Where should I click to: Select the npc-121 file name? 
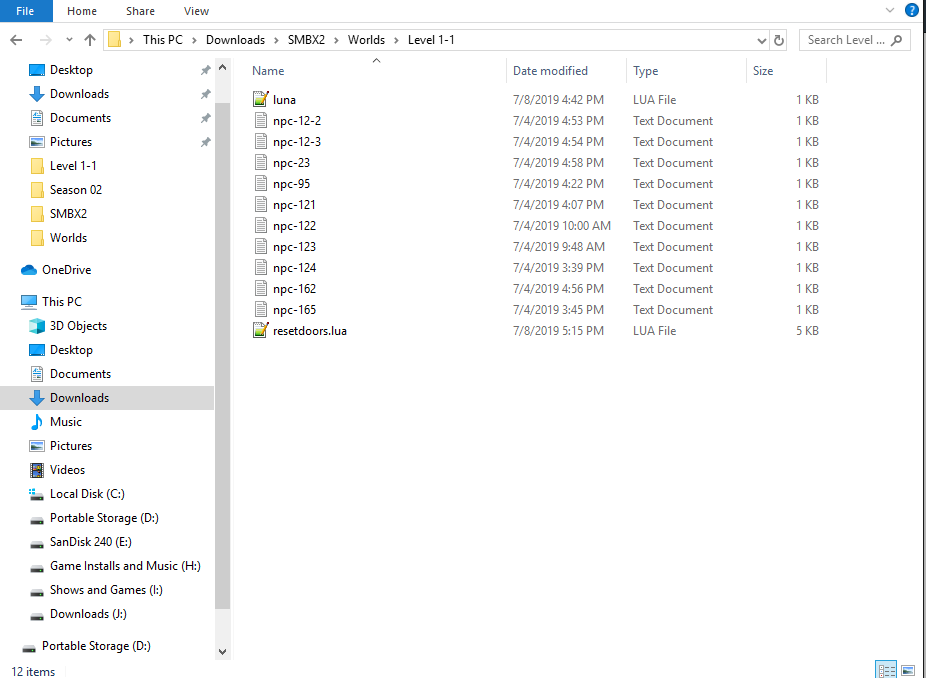294,205
